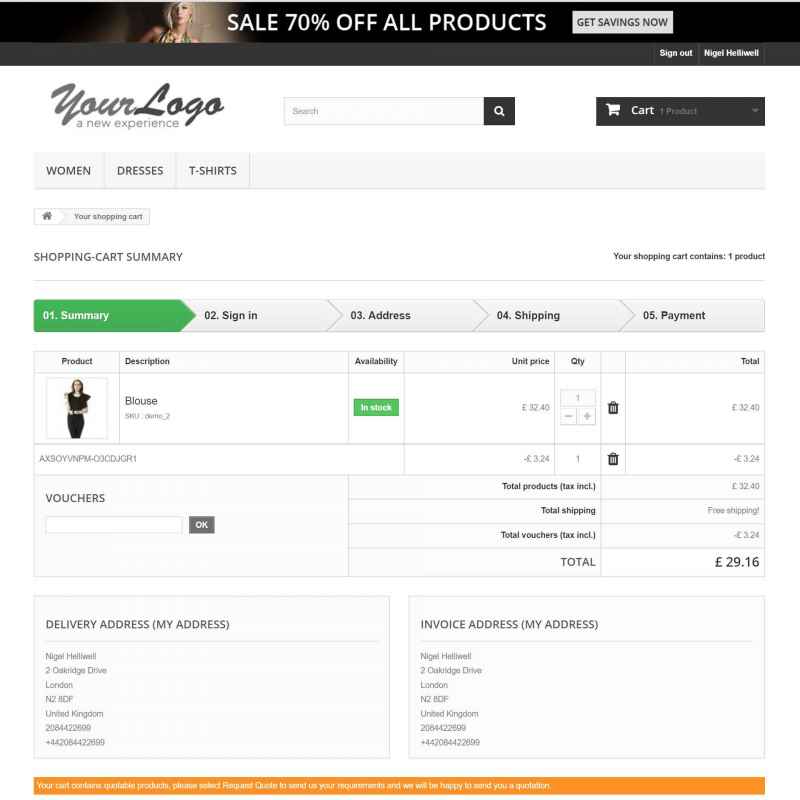The height and width of the screenshot is (800, 800).
Task: Expand the Cart dropdown arrow
Action: (755, 110)
